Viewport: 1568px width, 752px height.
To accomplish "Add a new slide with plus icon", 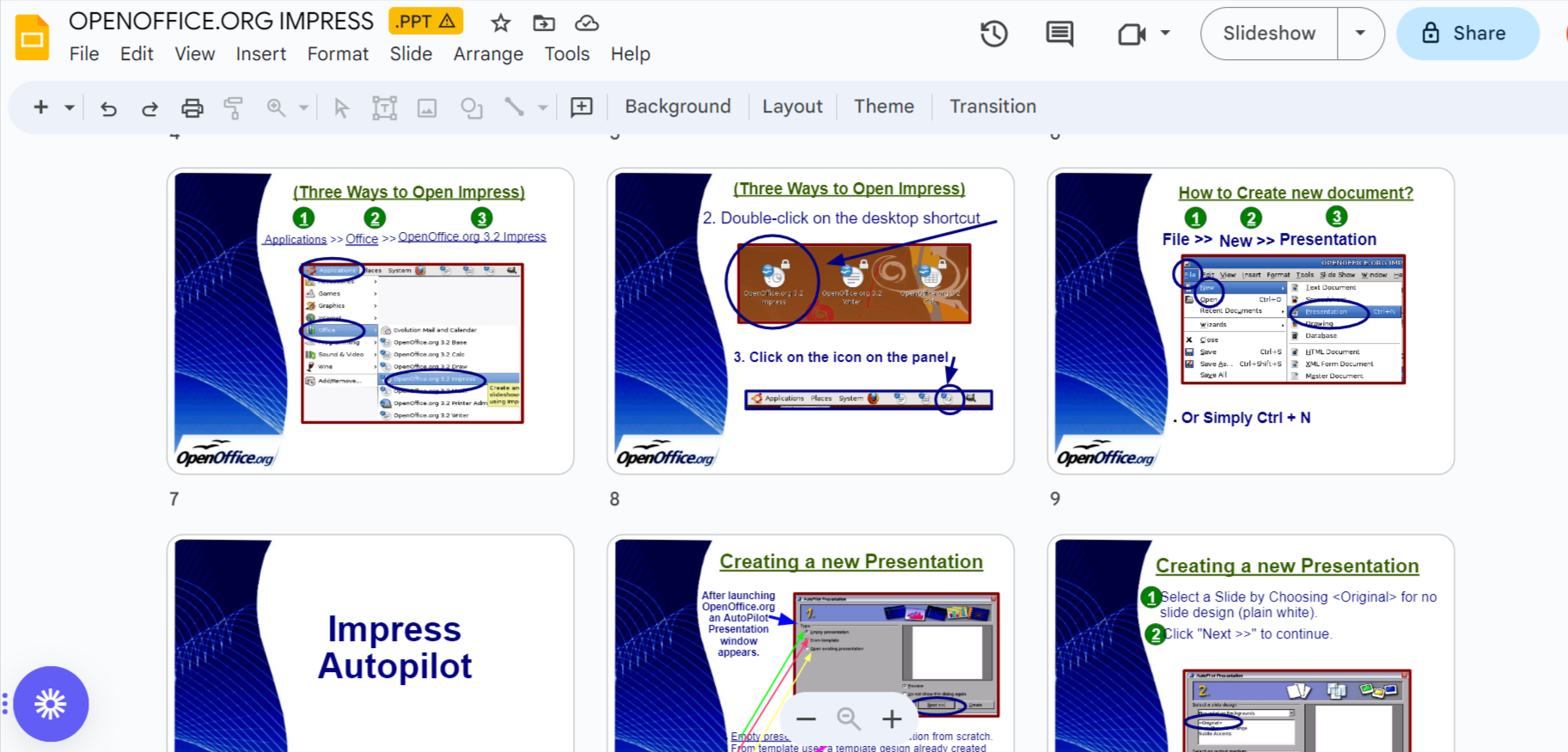I will [40, 107].
